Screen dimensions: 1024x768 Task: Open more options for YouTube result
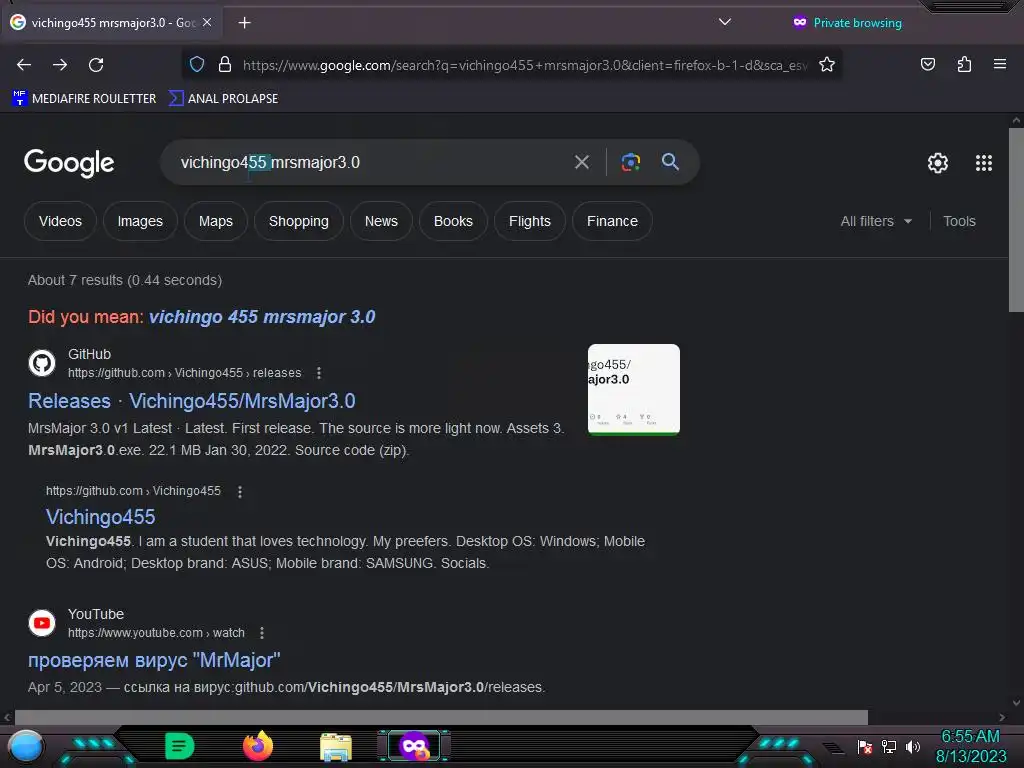pos(262,633)
